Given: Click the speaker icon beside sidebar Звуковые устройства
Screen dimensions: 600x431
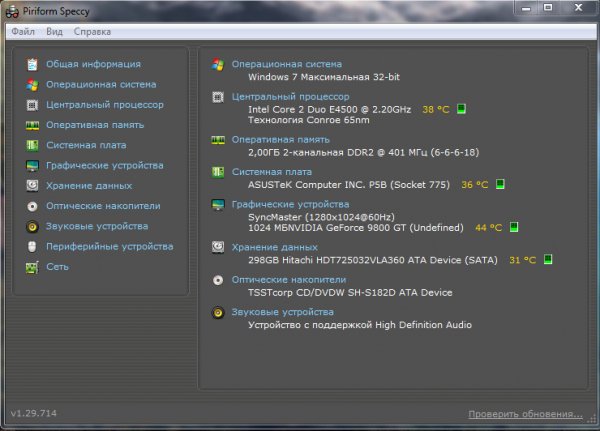Looking at the screenshot, I should pyautogui.click(x=32, y=227).
